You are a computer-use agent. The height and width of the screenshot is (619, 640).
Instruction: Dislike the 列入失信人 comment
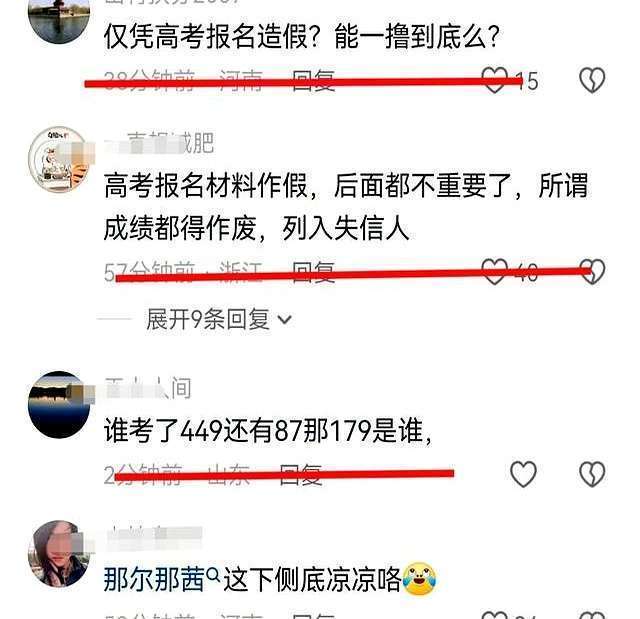592,271
